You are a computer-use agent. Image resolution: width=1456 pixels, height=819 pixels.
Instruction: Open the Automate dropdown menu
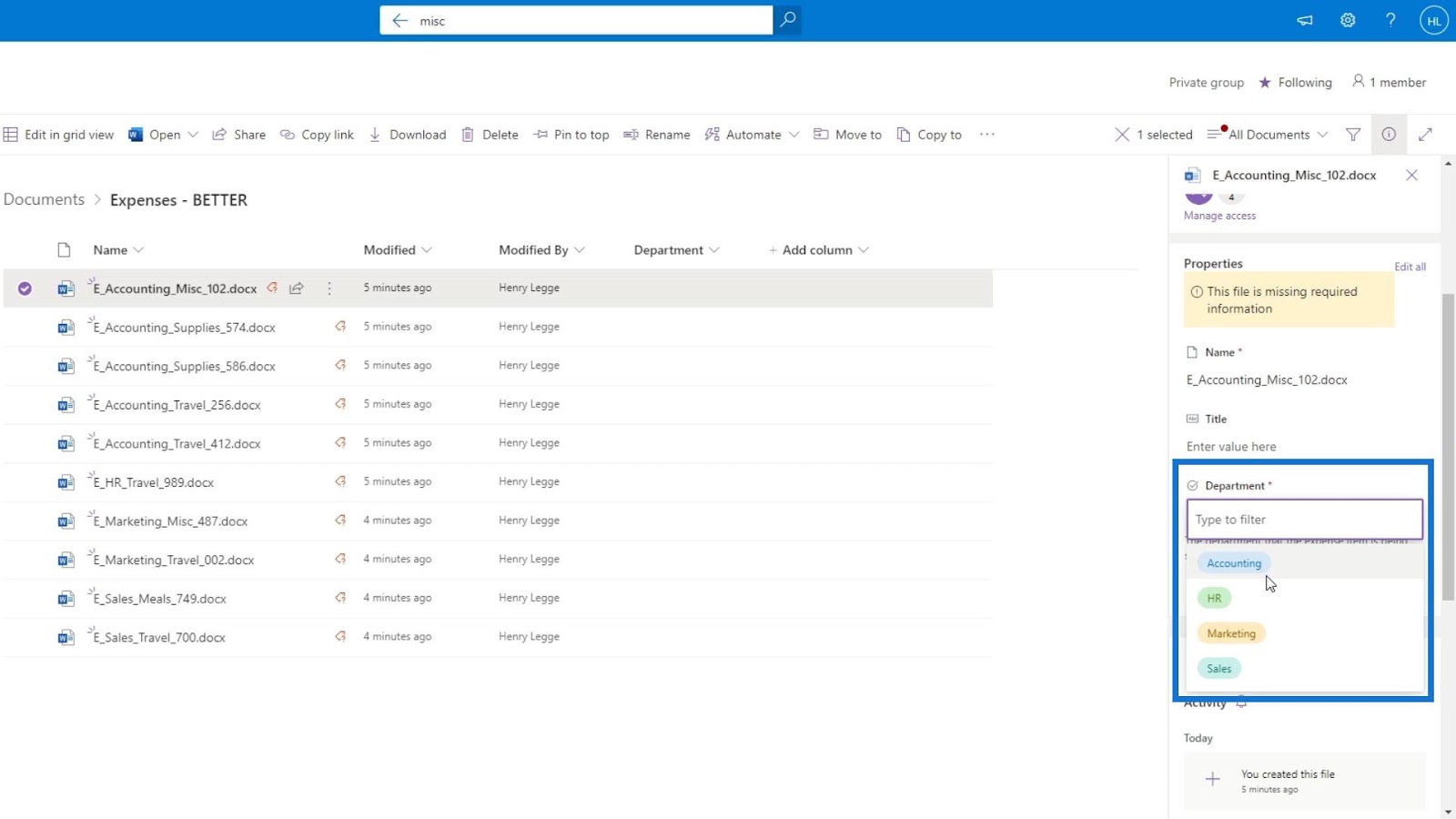pyautogui.click(x=753, y=135)
